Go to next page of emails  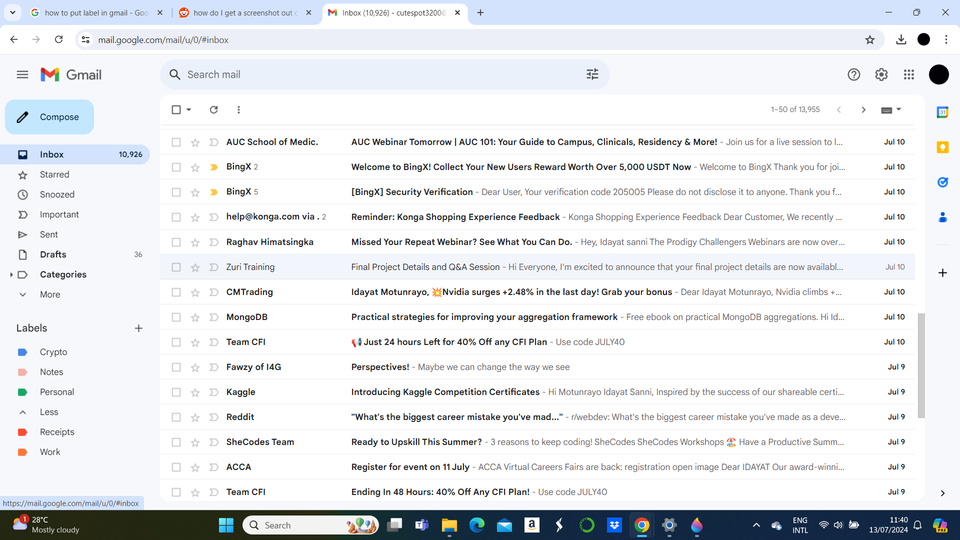[863, 110]
